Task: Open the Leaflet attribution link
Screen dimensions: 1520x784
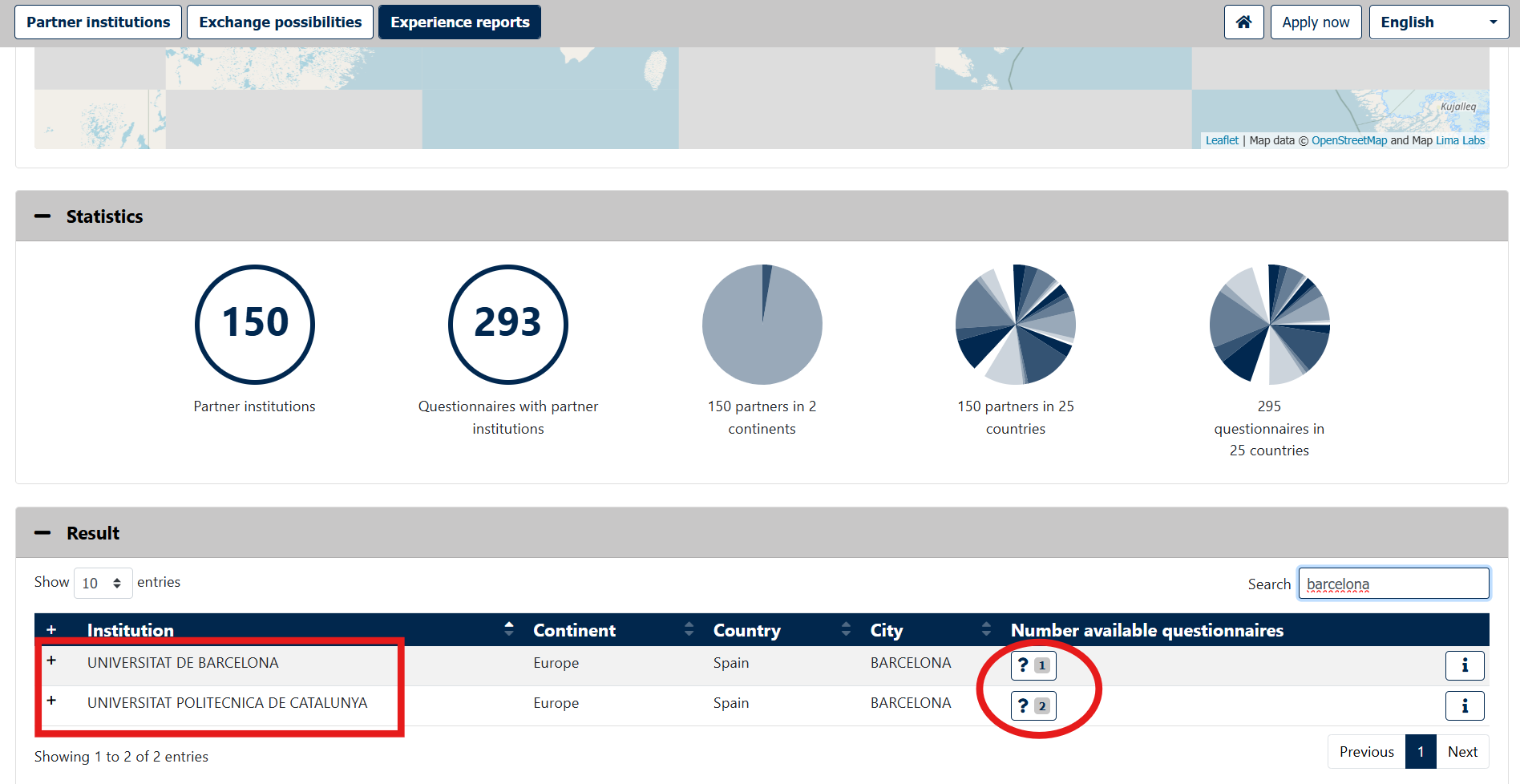Action: point(1222,140)
